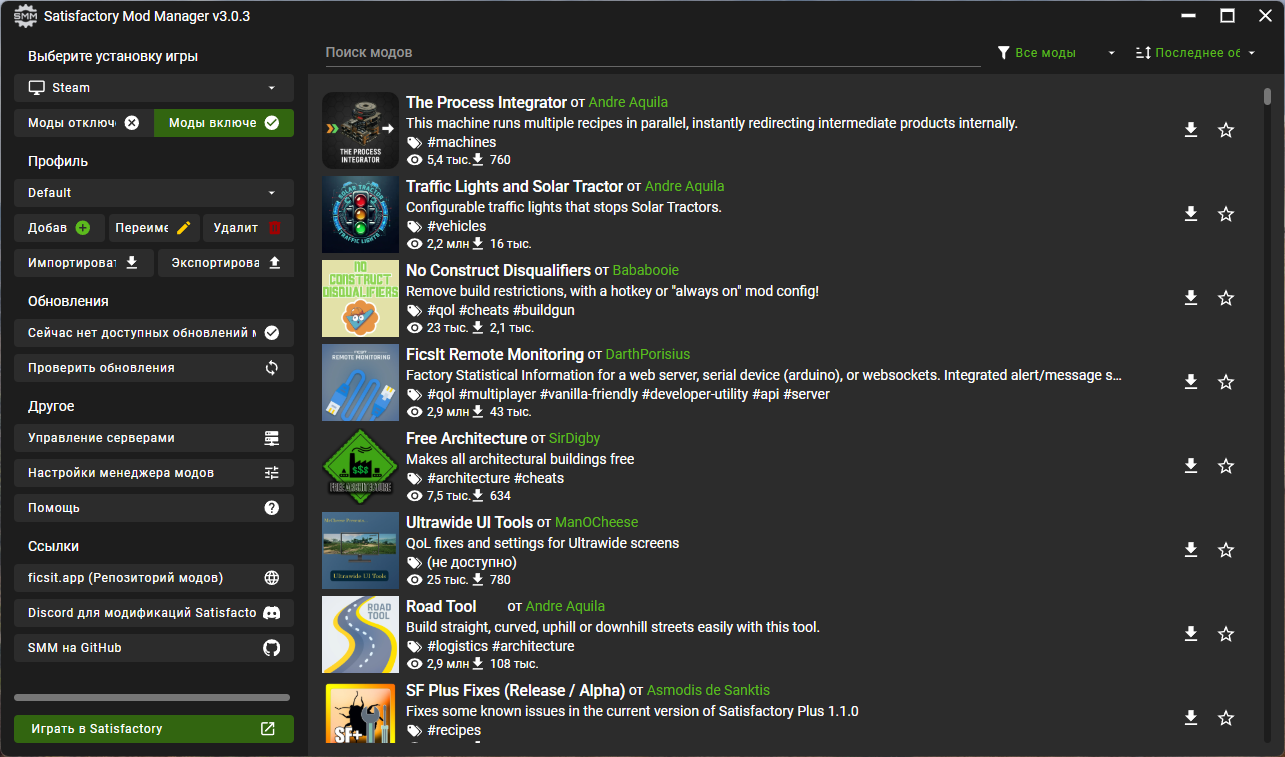Viewport: 1285px width, 757px height.
Task: Download the Traffic Lights and Solar Tractor mod
Action: (x=1191, y=214)
